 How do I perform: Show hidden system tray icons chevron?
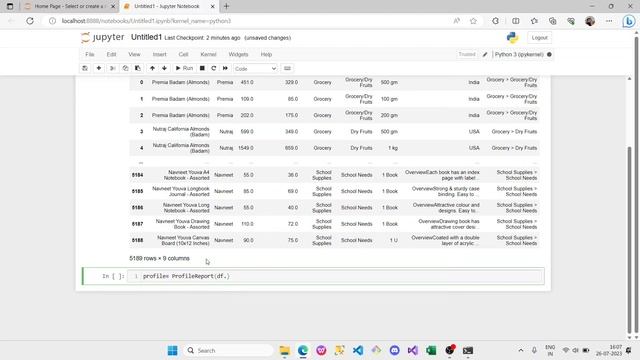(521, 351)
